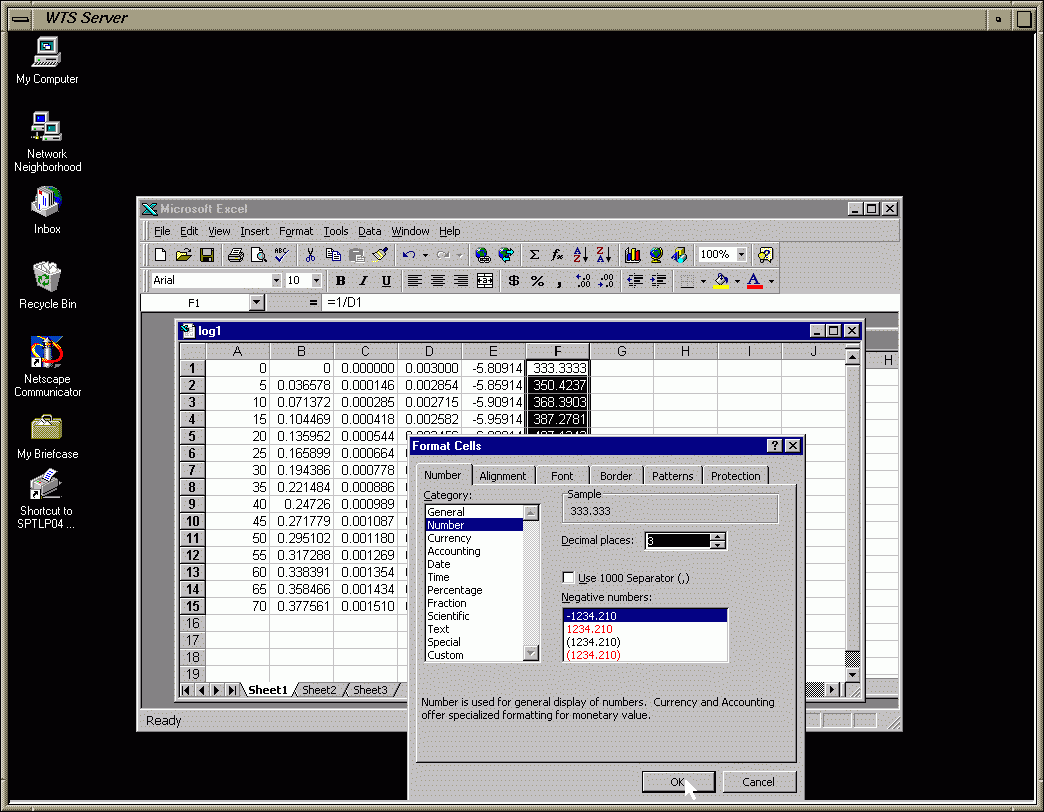This screenshot has height=812, width=1044.
Task: Switch to the Alignment tab
Action: tap(502, 476)
